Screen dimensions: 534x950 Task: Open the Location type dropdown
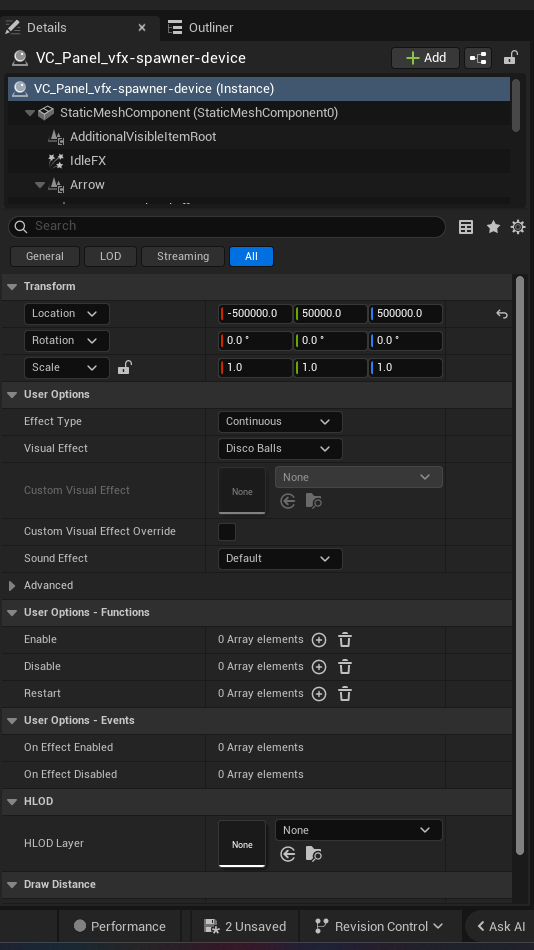pos(66,314)
